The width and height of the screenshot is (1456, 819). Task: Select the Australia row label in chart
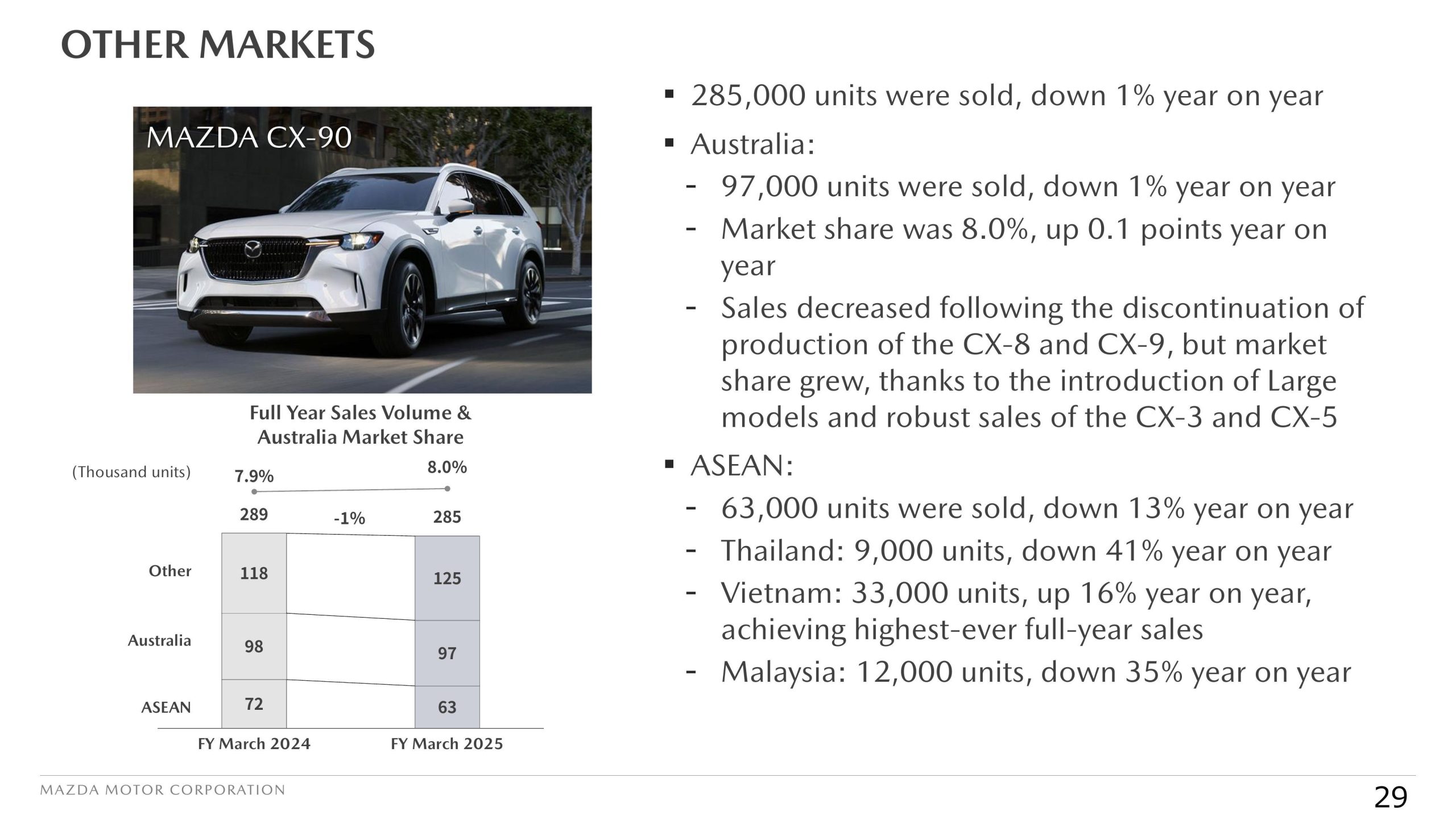point(159,640)
